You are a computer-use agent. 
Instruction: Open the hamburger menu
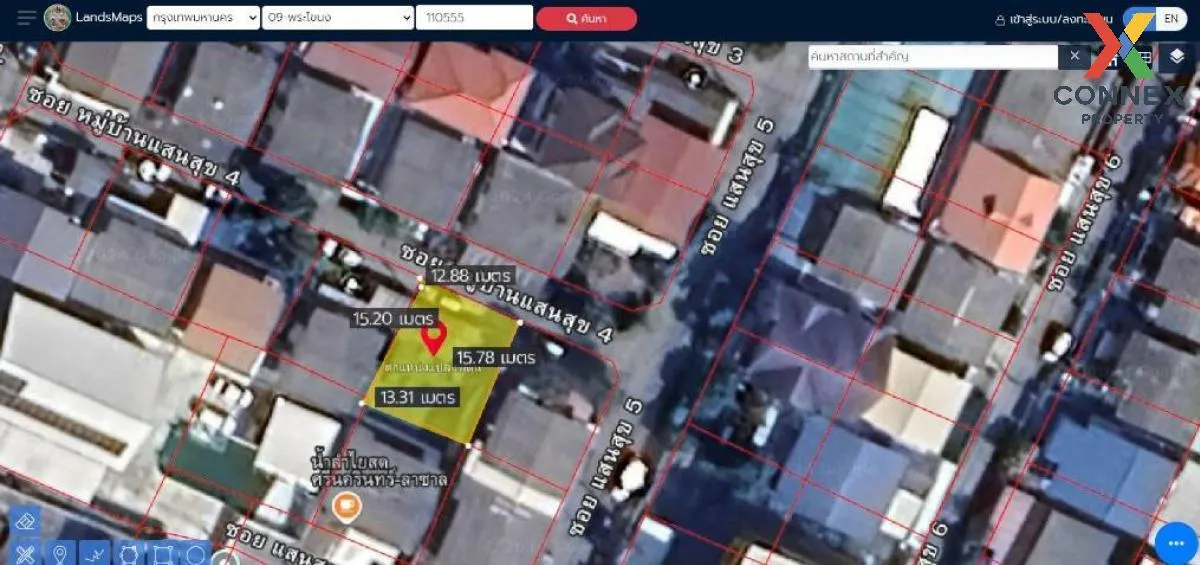click(27, 18)
